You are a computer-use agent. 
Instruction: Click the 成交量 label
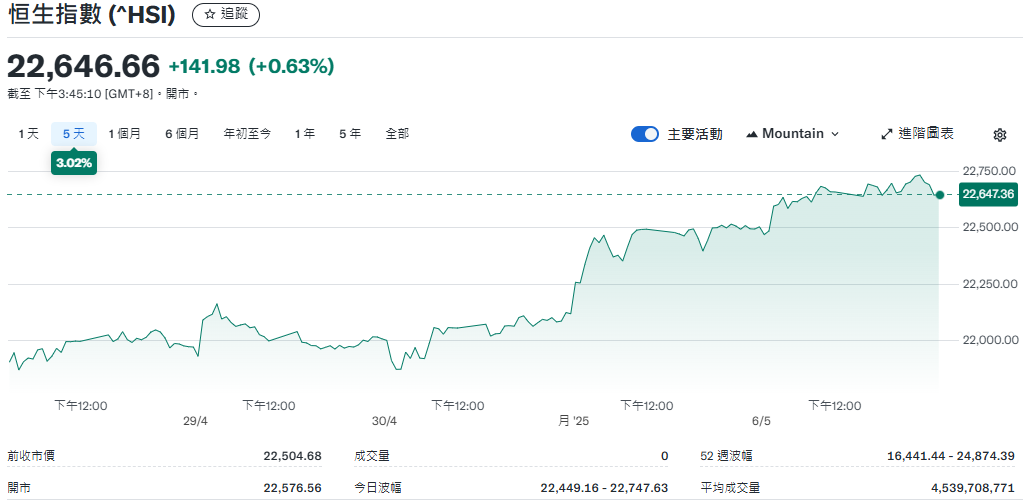click(372, 456)
